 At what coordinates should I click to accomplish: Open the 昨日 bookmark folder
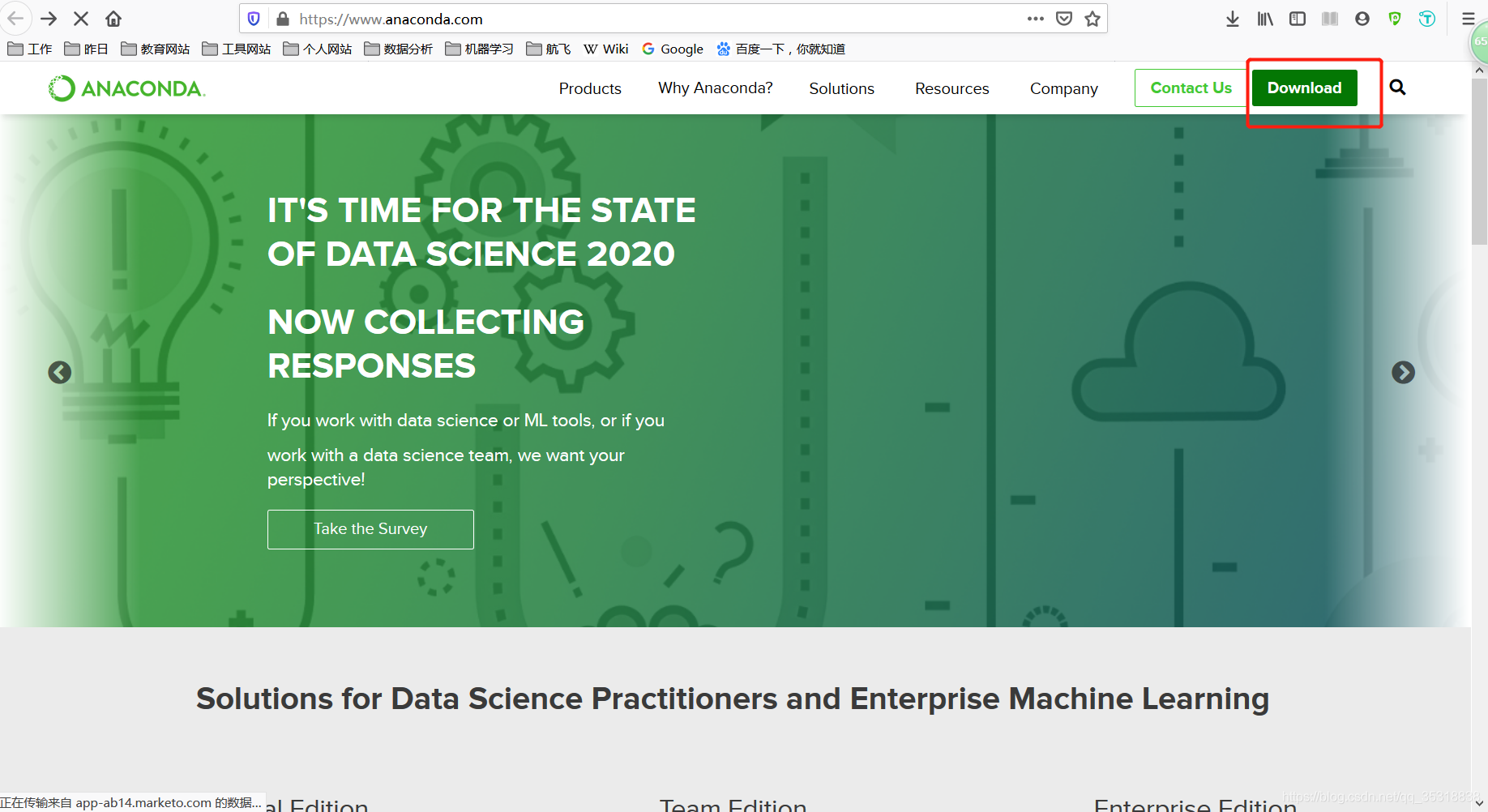(86, 49)
